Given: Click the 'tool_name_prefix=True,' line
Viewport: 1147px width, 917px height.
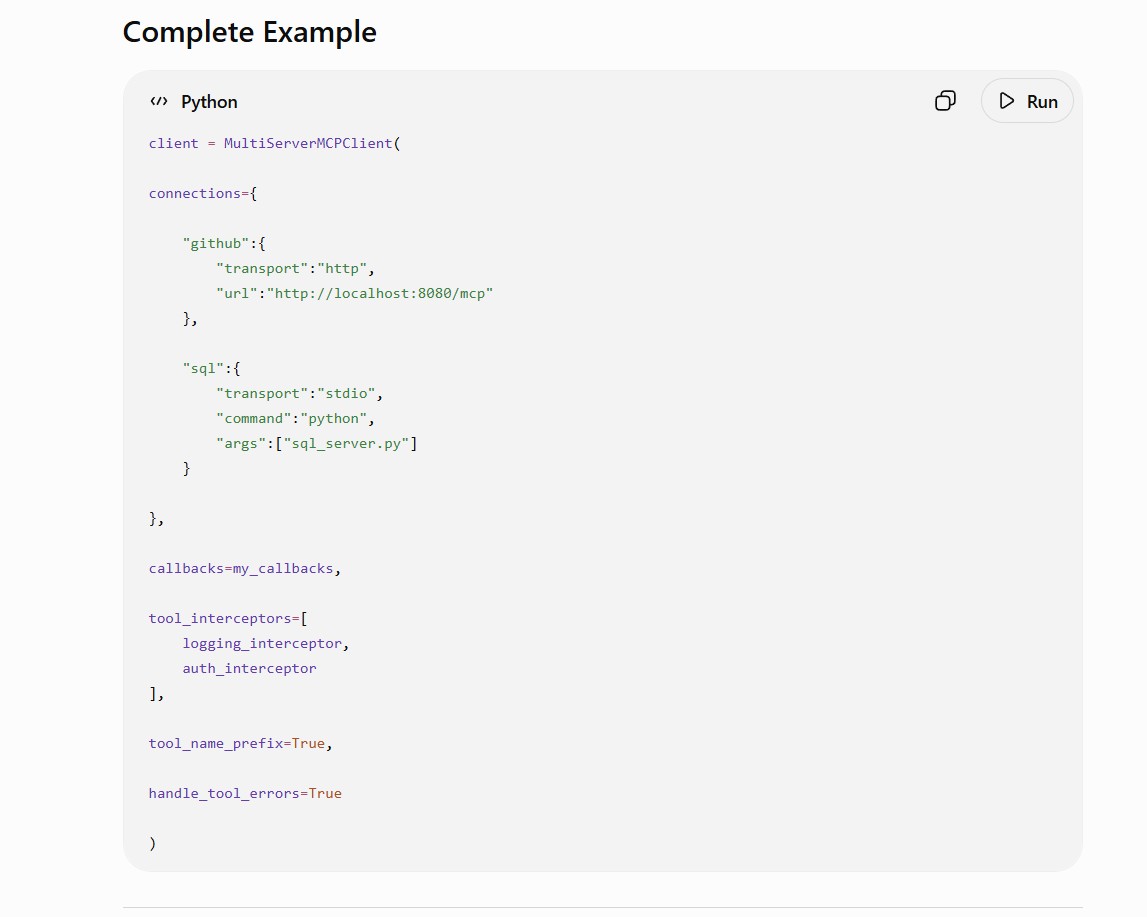Looking at the screenshot, I should (x=240, y=744).
